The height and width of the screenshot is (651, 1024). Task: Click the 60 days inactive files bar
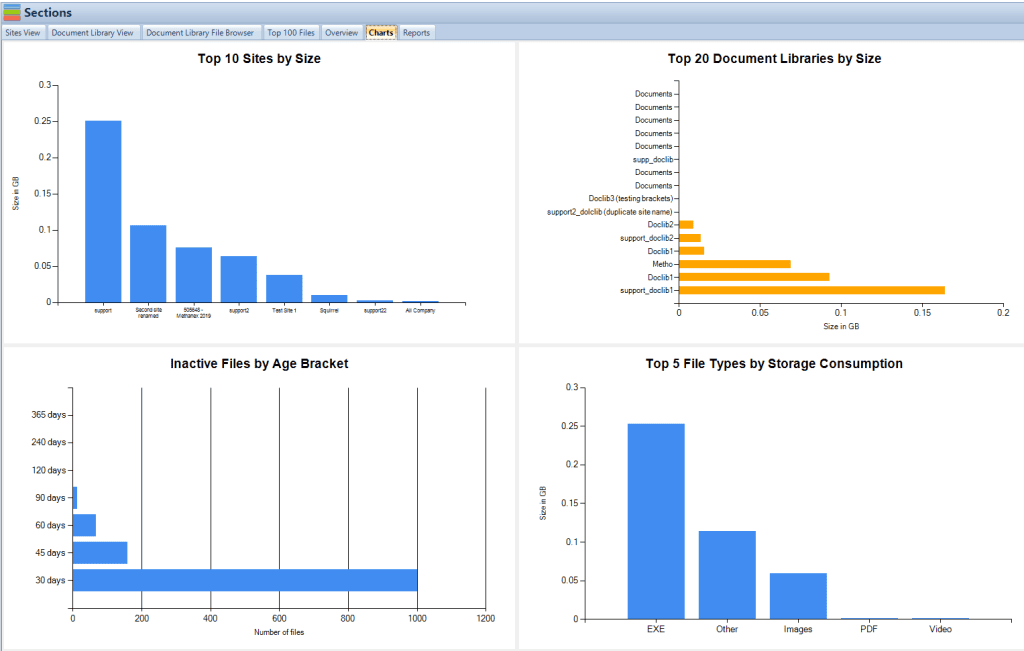click(x=84, y=525)
